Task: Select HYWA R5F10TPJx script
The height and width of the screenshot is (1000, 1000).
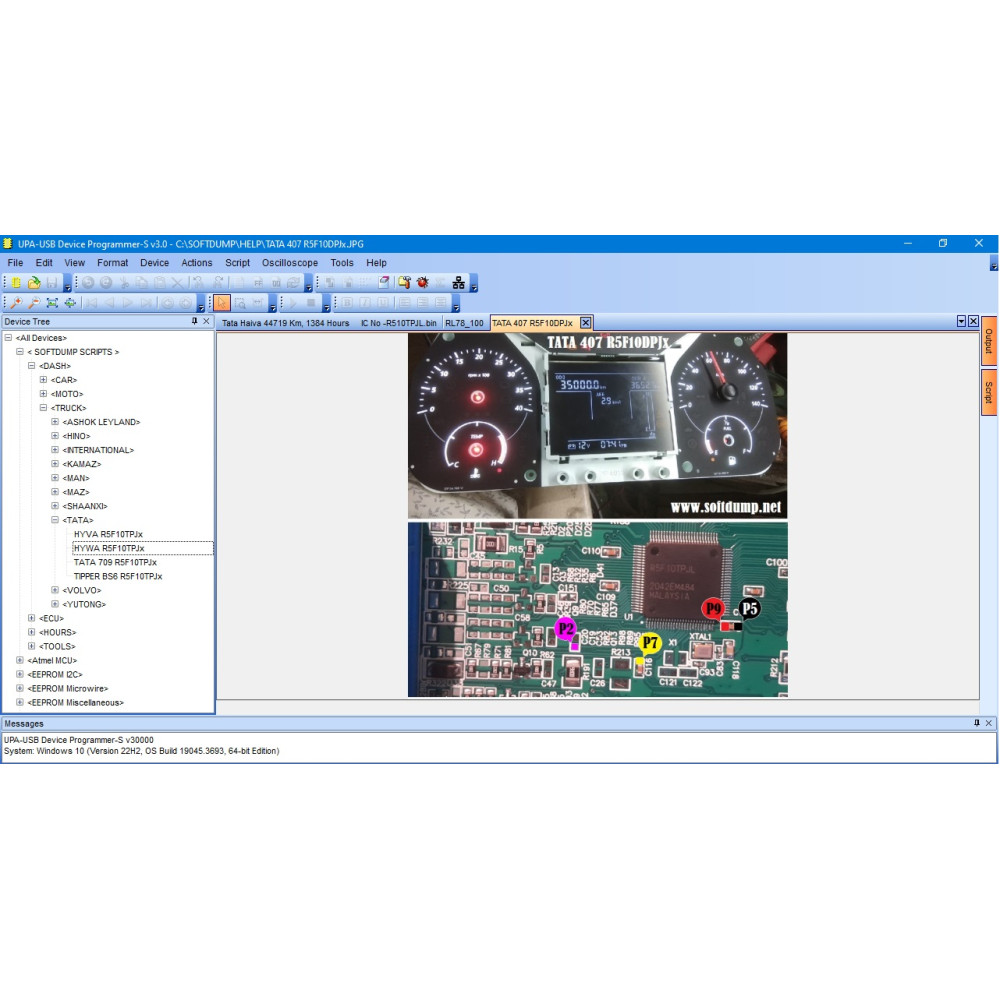Action: point(109,548)
